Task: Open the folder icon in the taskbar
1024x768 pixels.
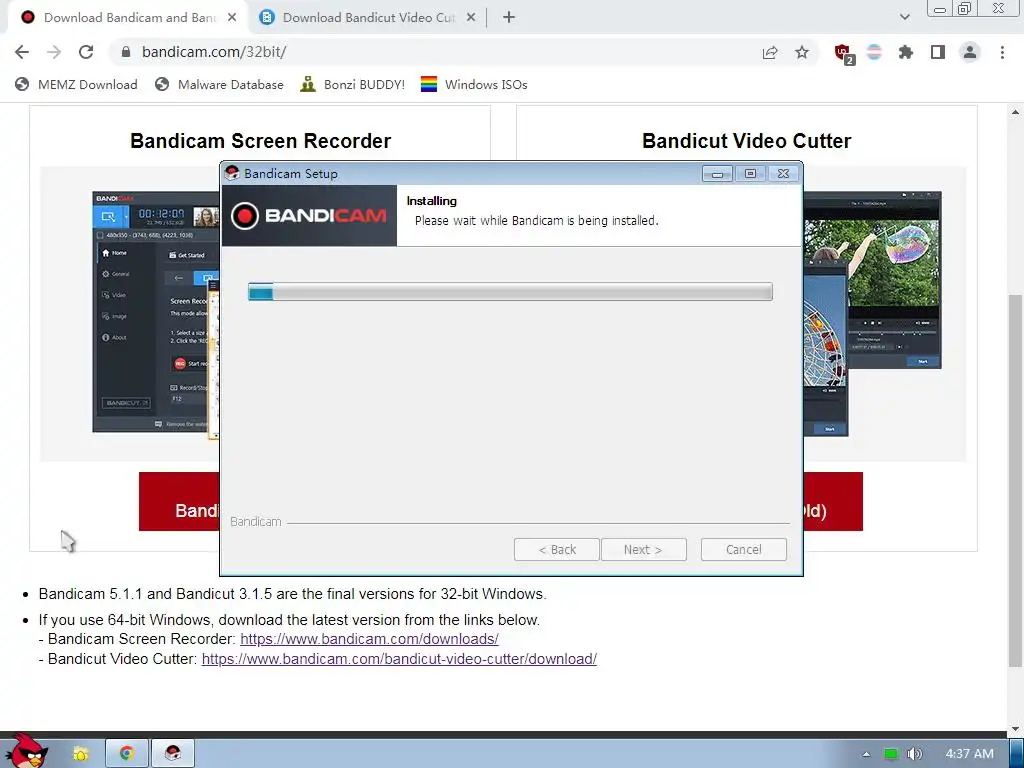Action: click(80, 754)
